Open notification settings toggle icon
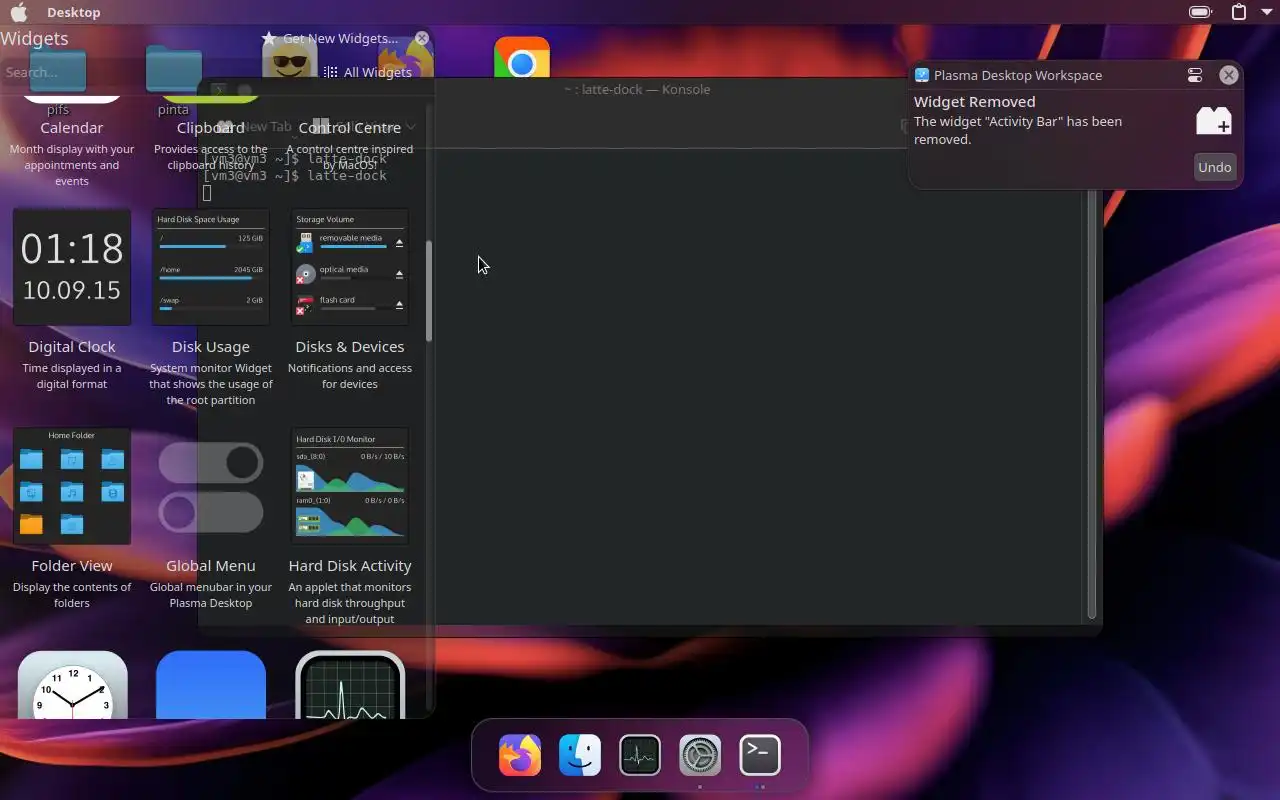This screenshot has height=800, width=1280. (1195, 75)
